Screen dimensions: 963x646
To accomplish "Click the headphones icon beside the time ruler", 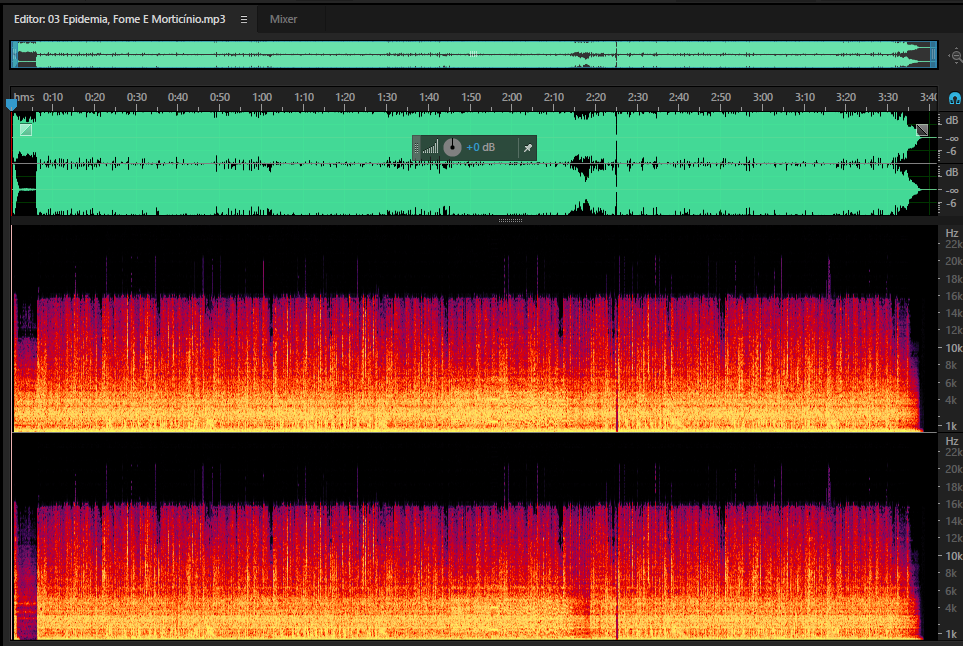I will [x=954, y=98].
